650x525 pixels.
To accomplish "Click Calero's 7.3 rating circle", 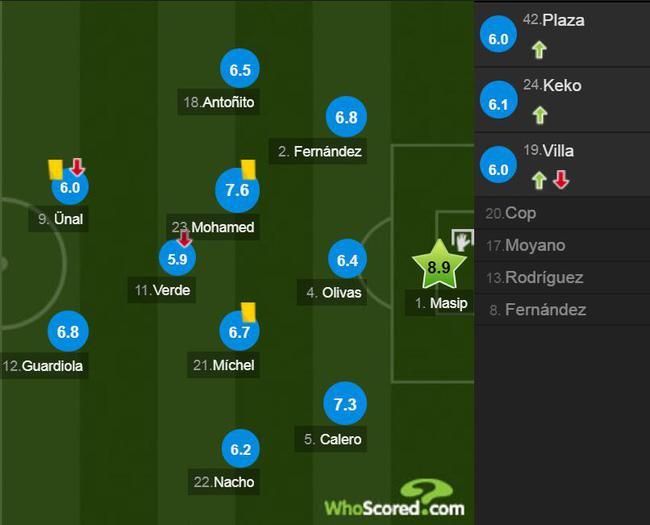I will pyautogui.click(x=345, y=403).
